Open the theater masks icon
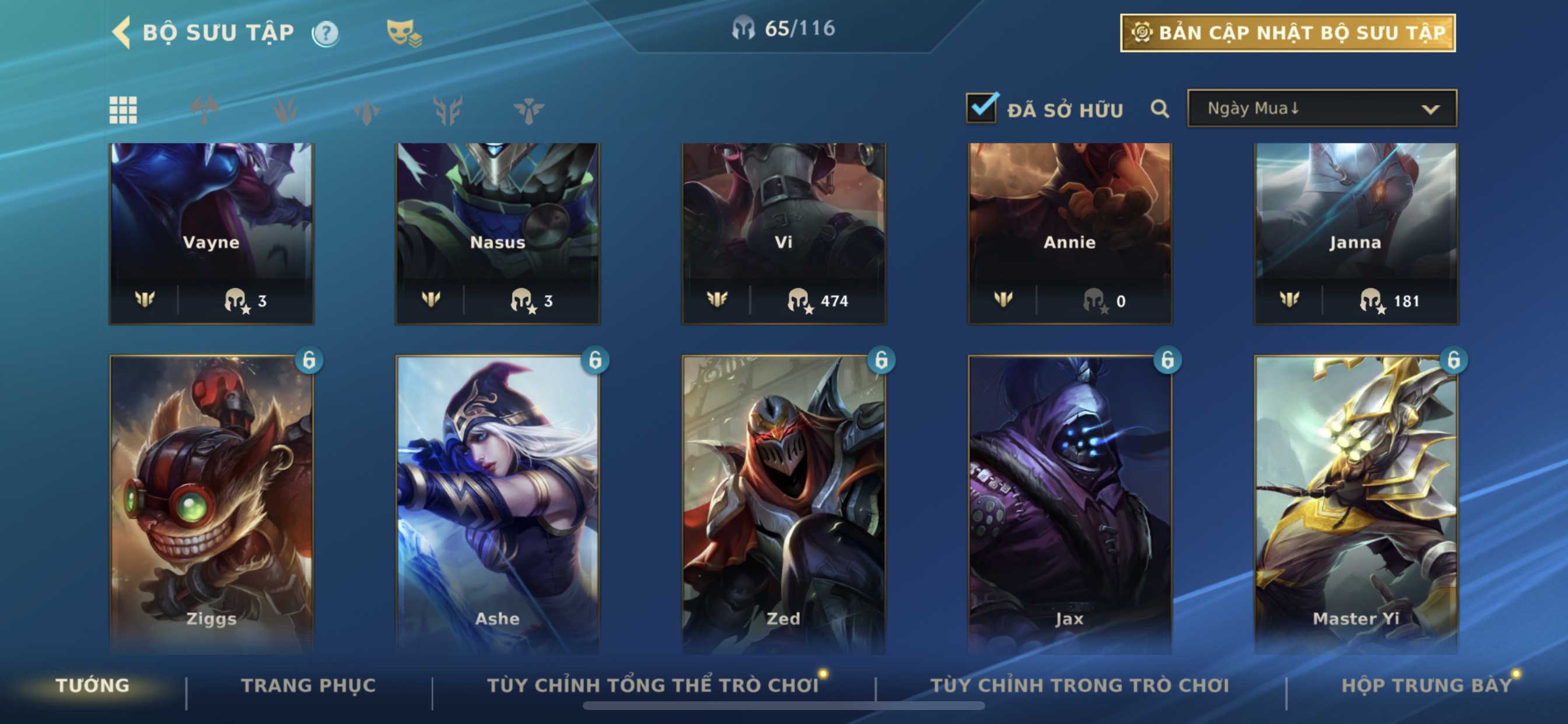The height and width of the screenshot is (724, 1568). click(x=404, y=33)
